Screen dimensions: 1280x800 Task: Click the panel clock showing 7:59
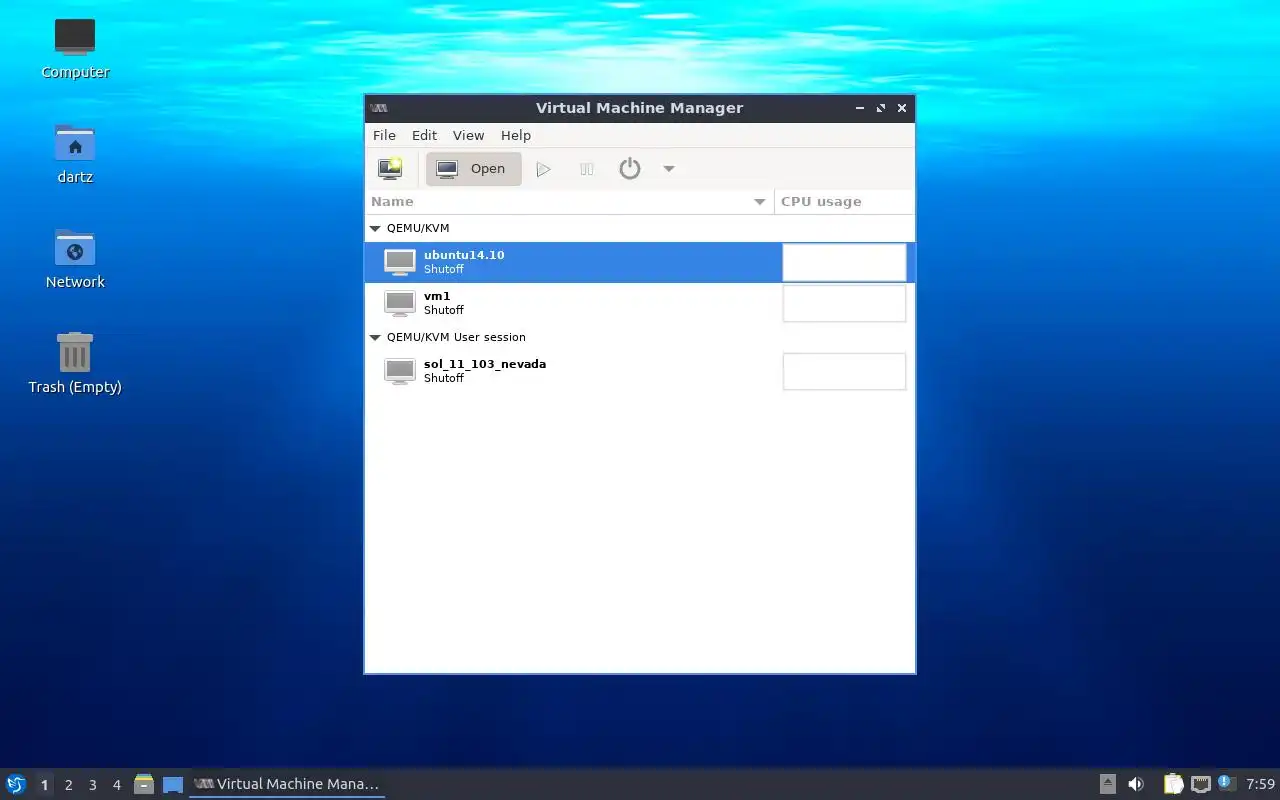[x=1260, y=784]
